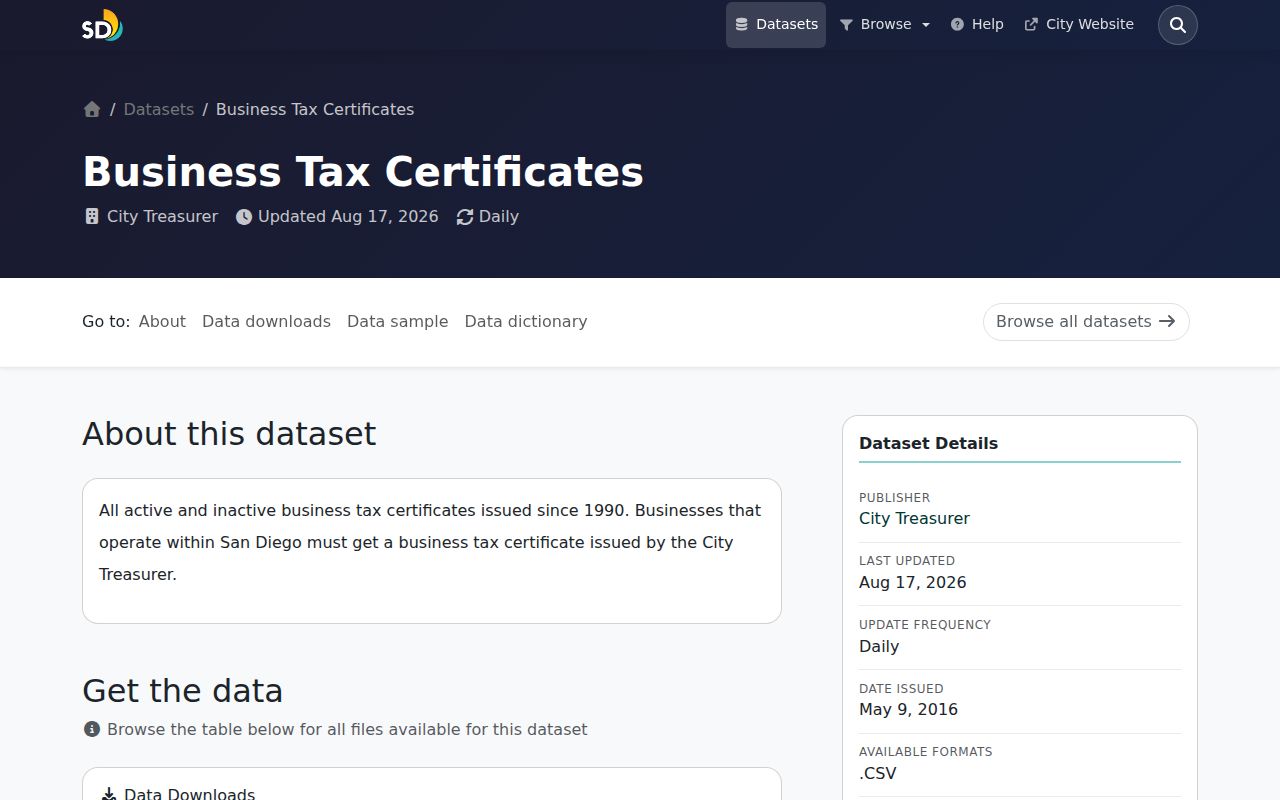Click the About this dataset heading
Screen dimensions: 1280x800
point(229,433)
